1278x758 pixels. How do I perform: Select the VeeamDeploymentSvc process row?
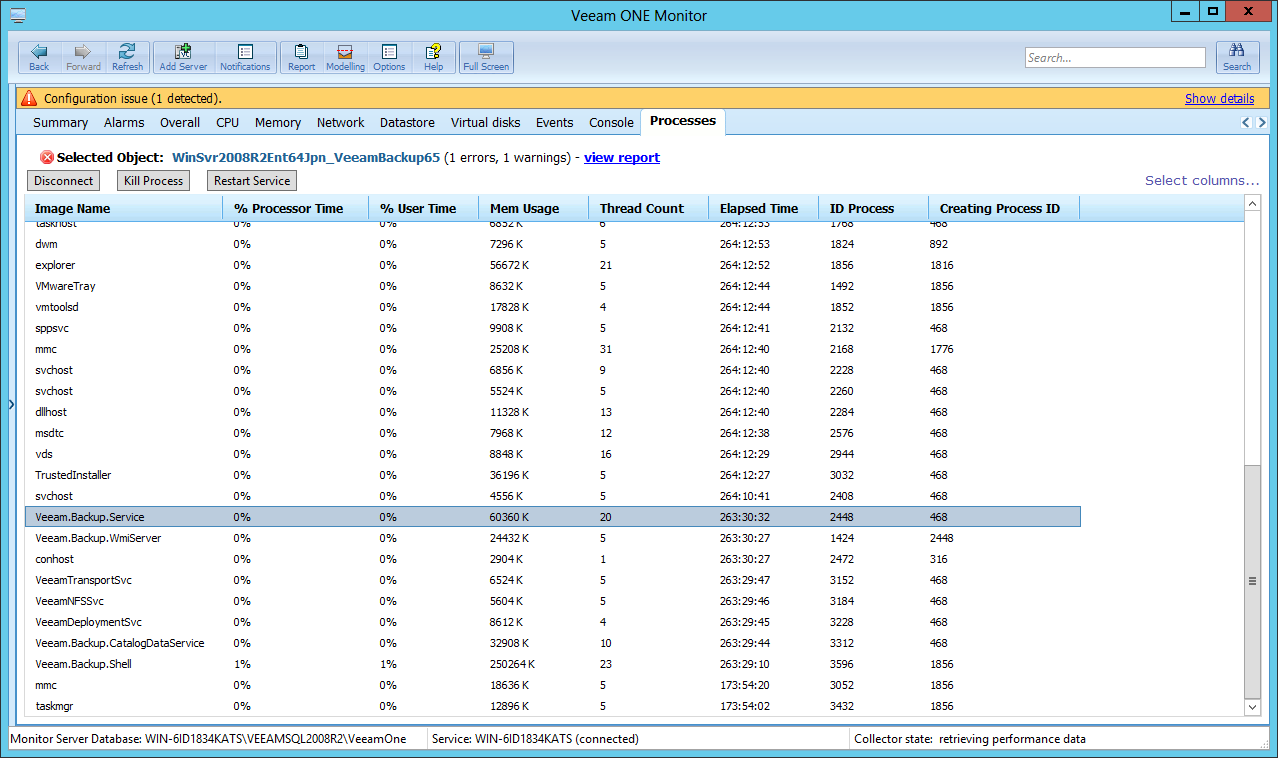point(553,622)
